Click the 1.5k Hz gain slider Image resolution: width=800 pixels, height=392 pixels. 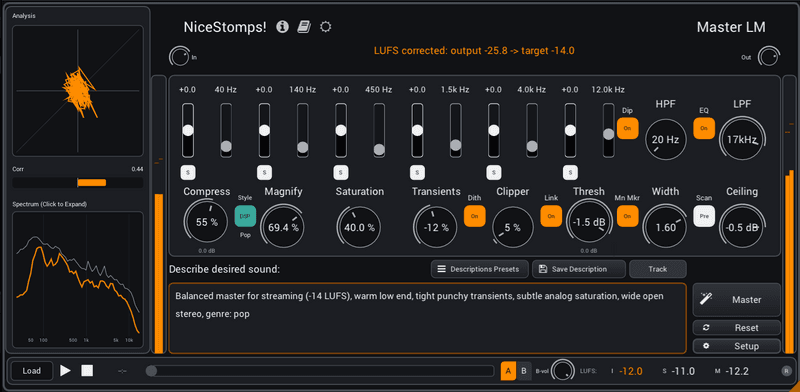pos(417,130)
